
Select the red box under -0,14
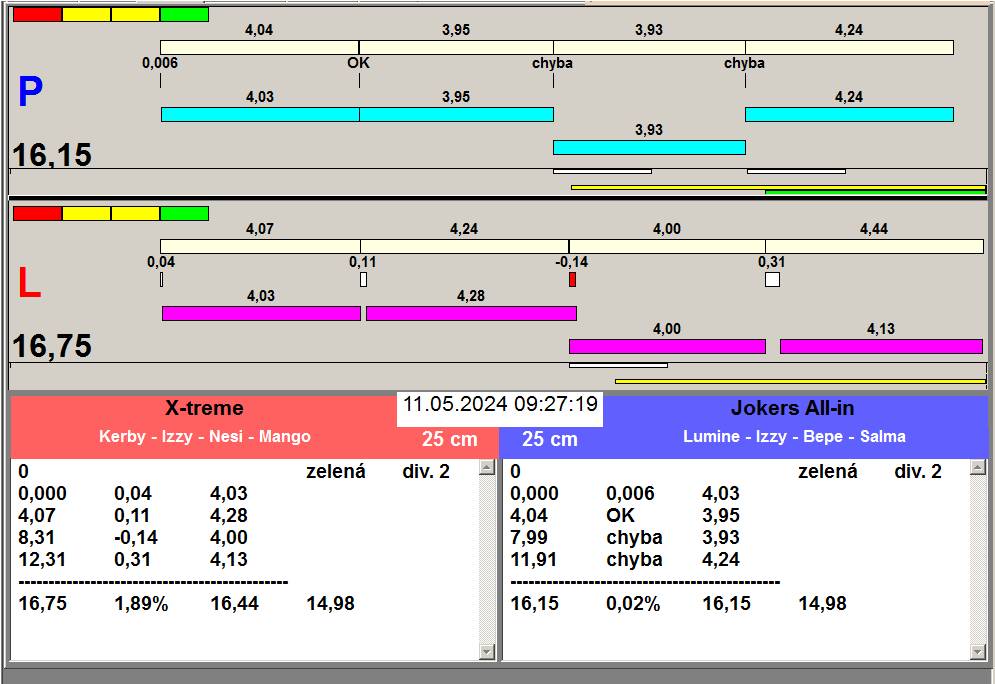pyautogui.click(x=572, y=279)
